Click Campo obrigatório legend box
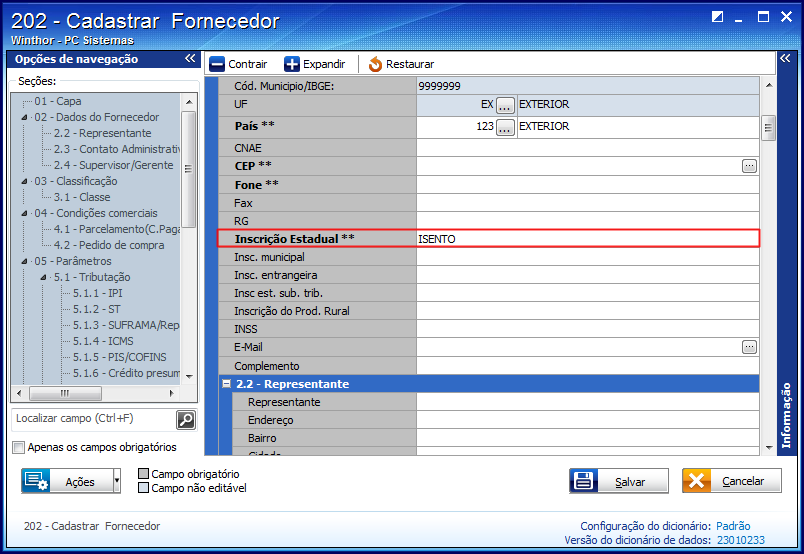Image resolution: width=804 pixels, height=554 pixels. 144,473
